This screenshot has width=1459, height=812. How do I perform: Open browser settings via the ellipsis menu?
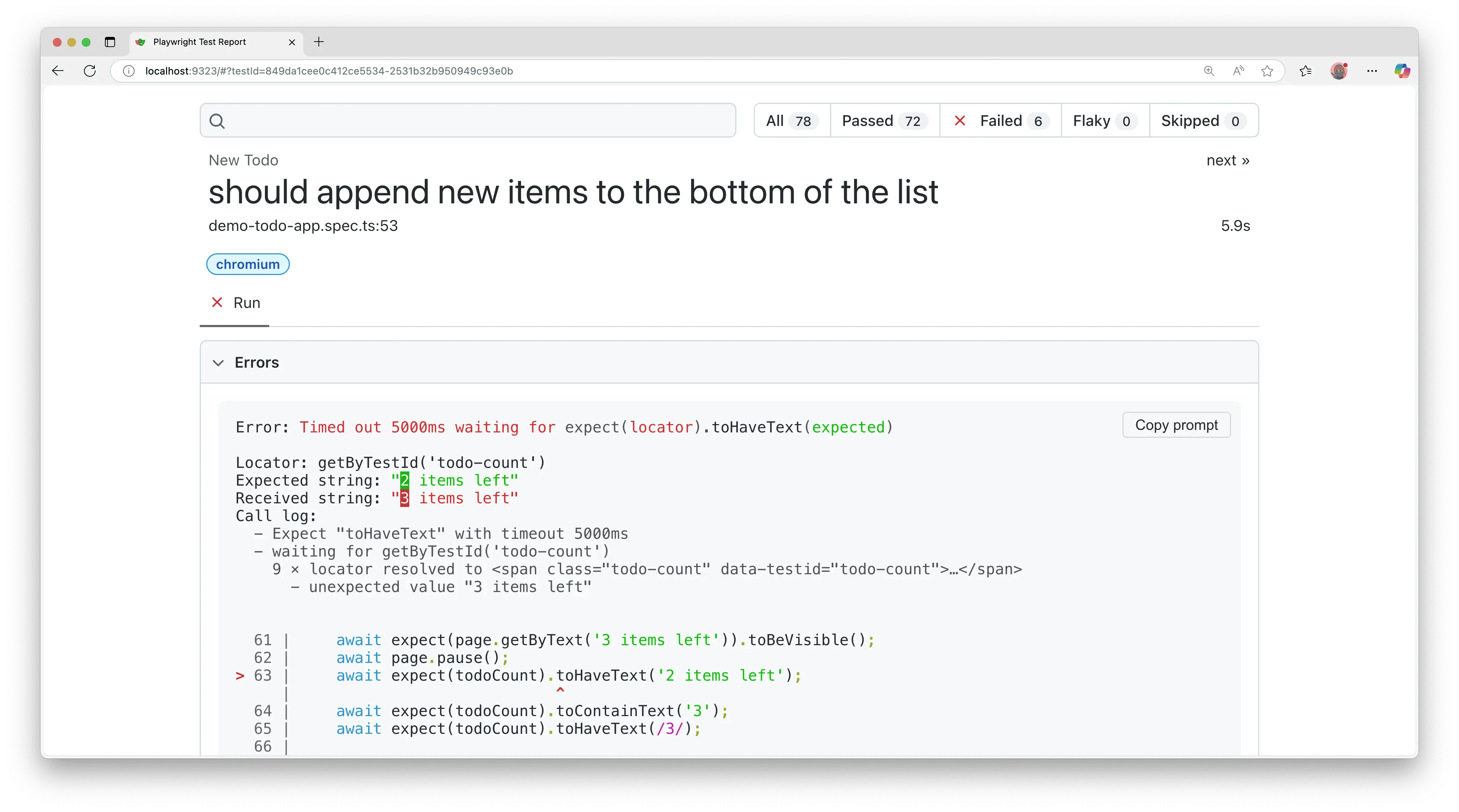pos(1373,71)
